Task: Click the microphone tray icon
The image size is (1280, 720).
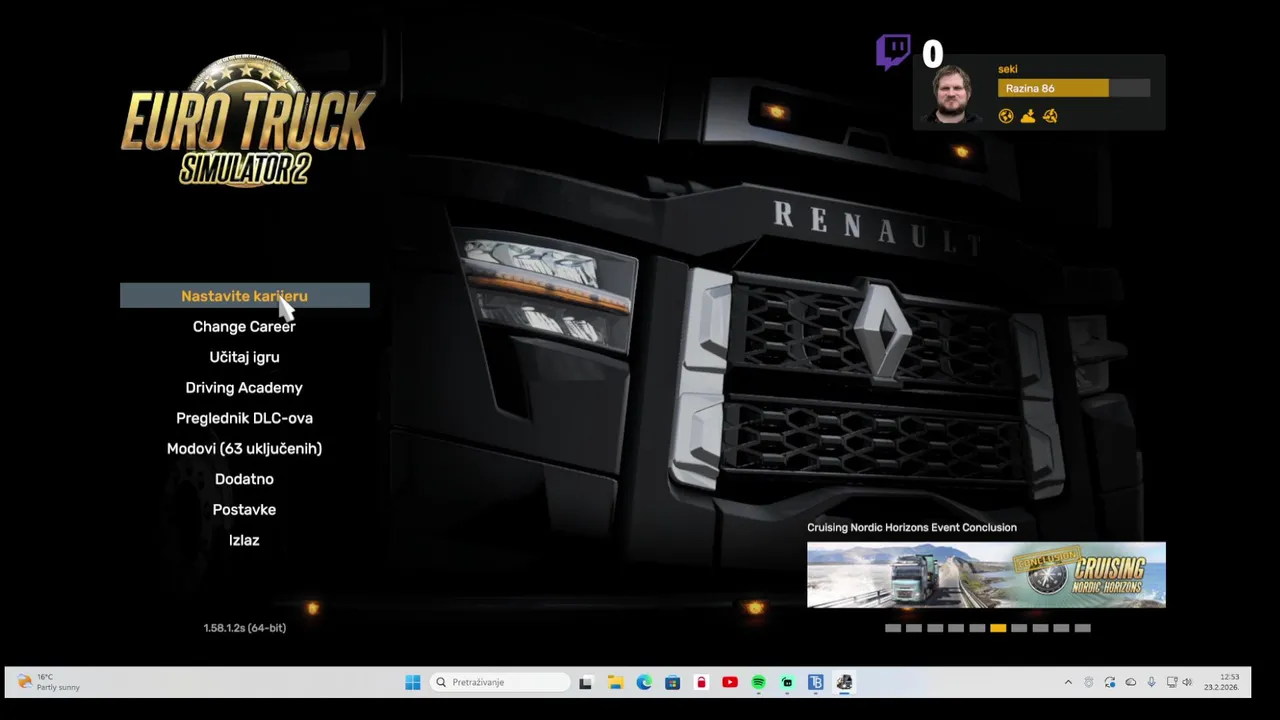Action: [x=1151, y=682]
